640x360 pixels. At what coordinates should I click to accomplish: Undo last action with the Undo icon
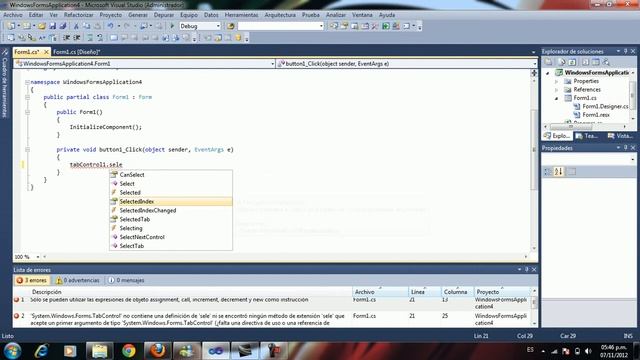tap(110, 26)
